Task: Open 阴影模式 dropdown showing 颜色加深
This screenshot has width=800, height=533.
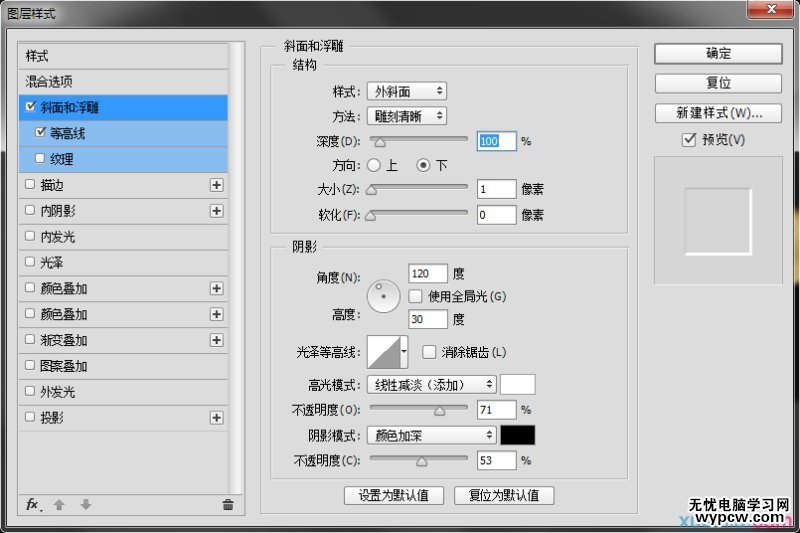Action: tap(431, 436)
